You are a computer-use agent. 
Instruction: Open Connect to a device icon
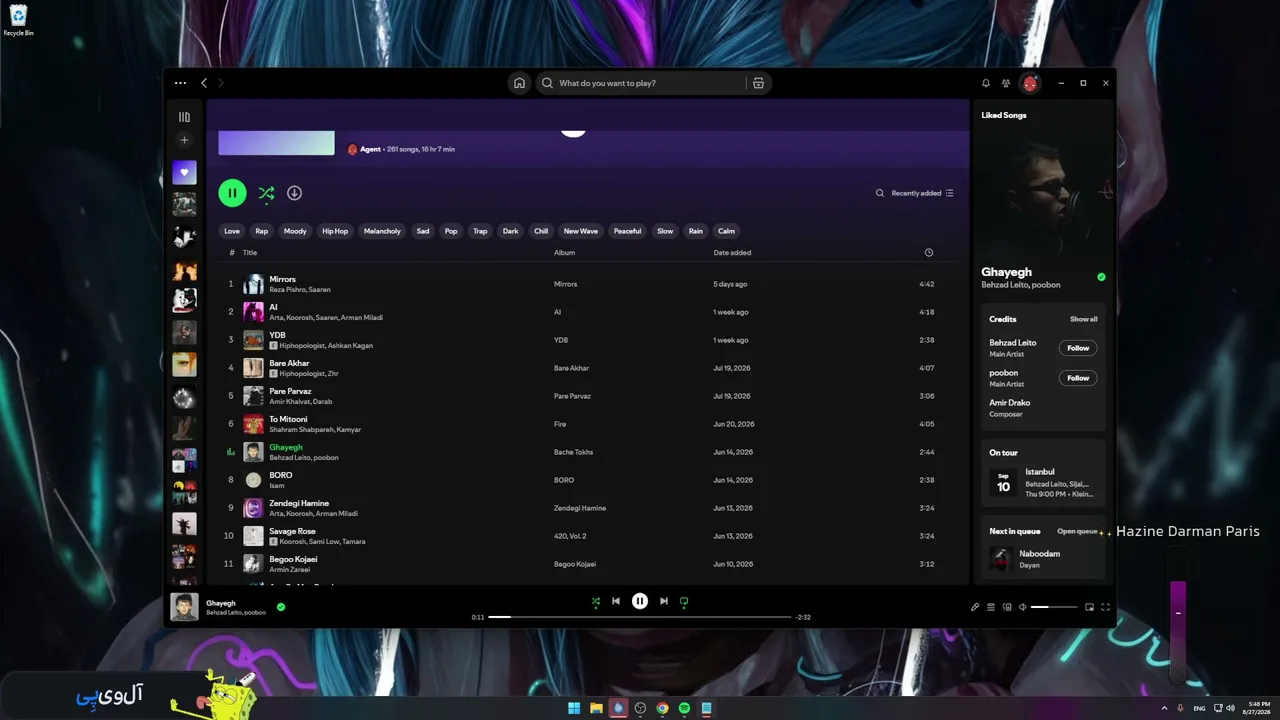pyautogui.click(x=1007, y=607)
